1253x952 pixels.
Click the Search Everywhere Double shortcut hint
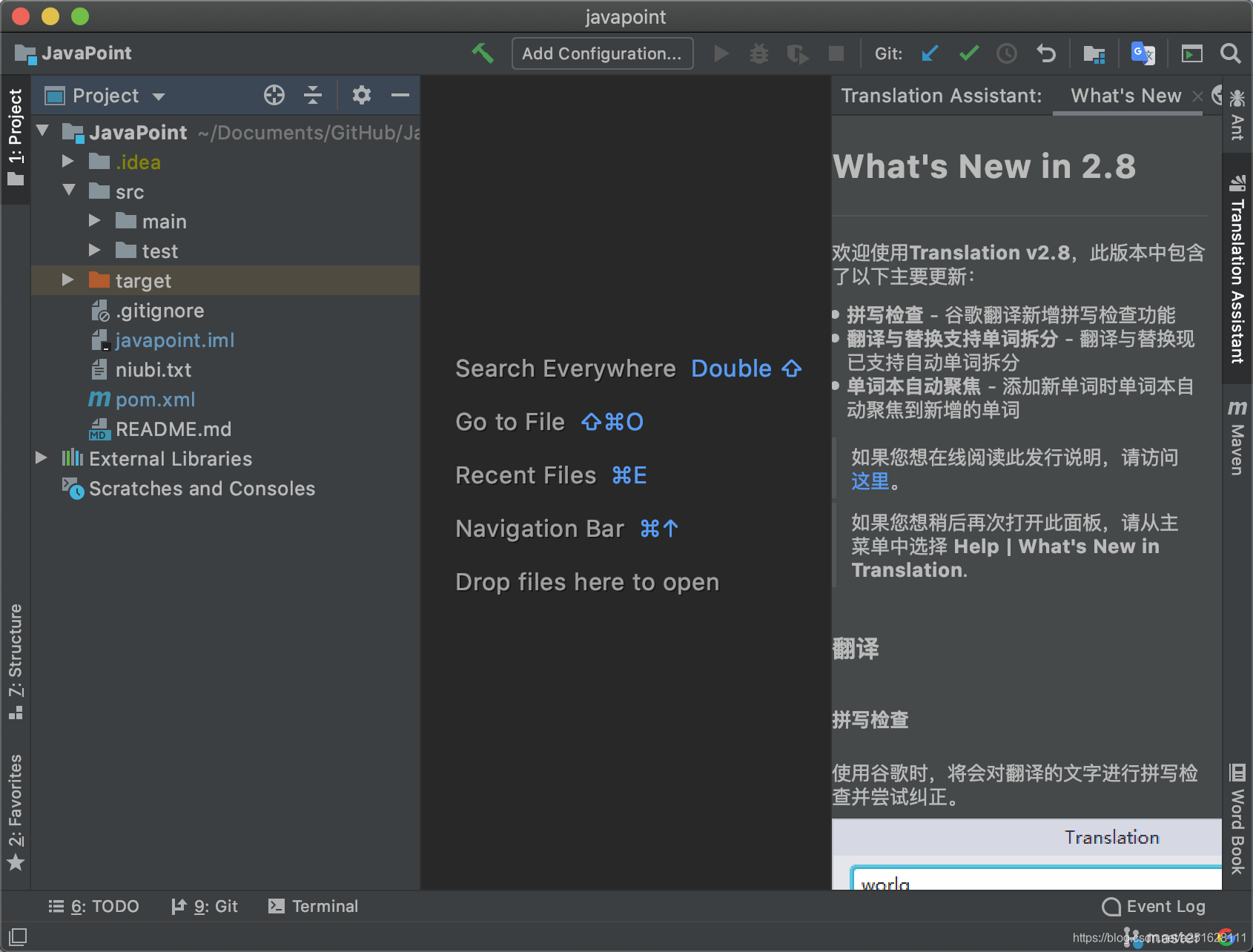(747, 368)
